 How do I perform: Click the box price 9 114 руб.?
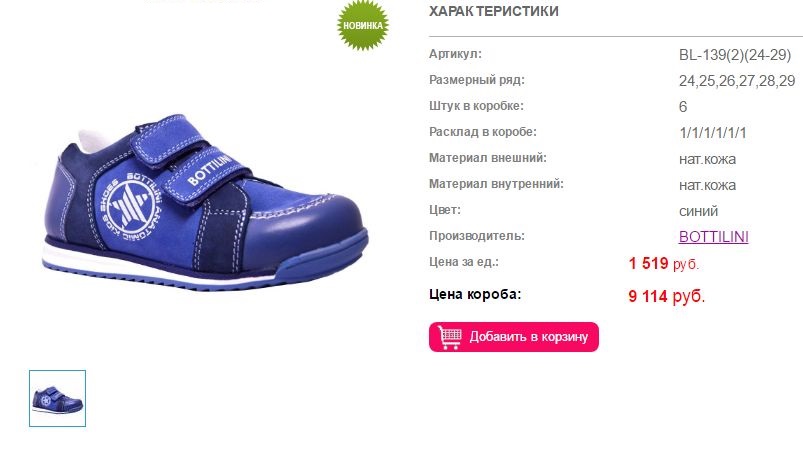click(667, 296)
